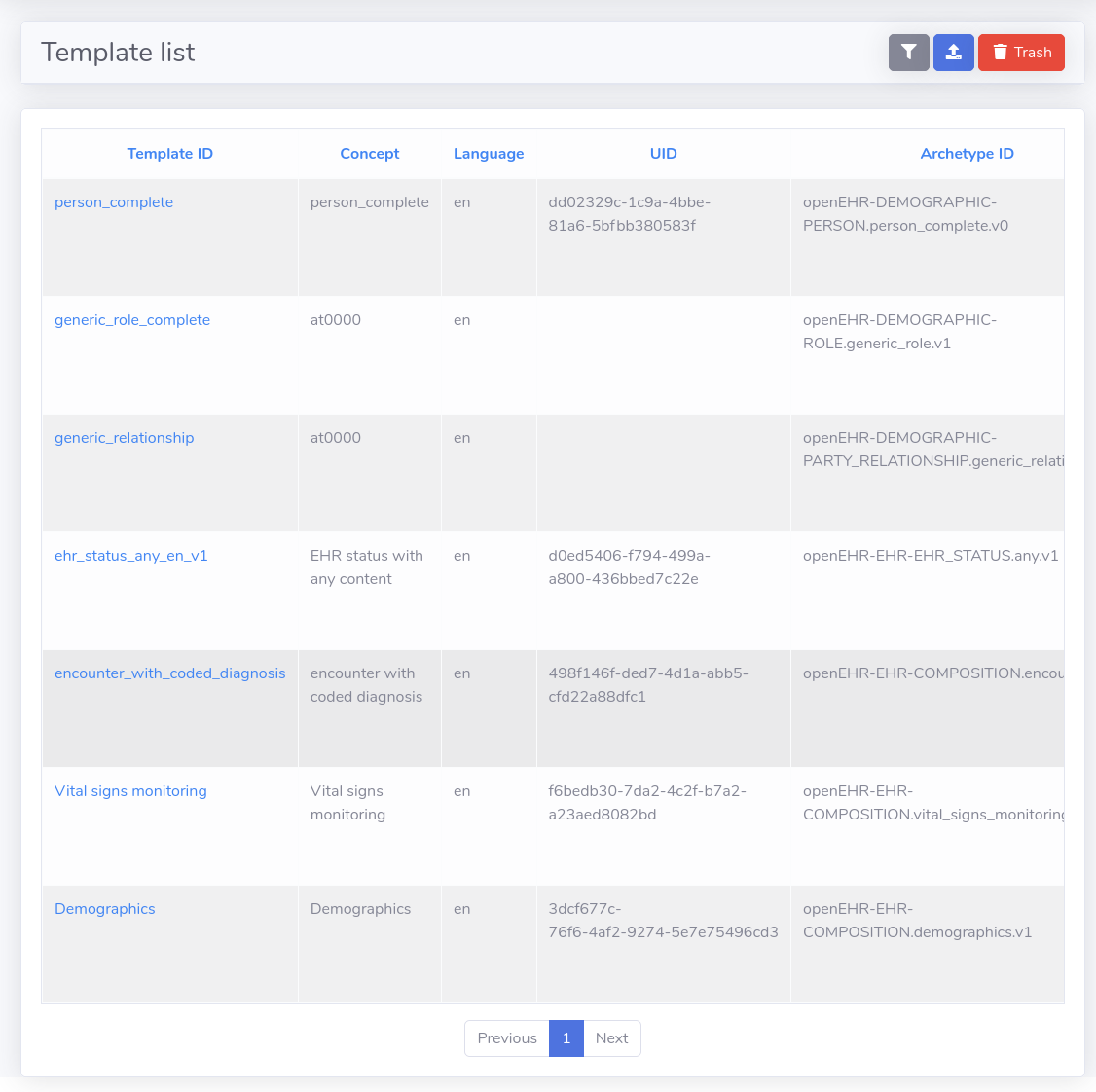The image size is (1096, 1092).
Task: Open encounter_with_coded_diagnosis template link
Action: tap(170, 673)
